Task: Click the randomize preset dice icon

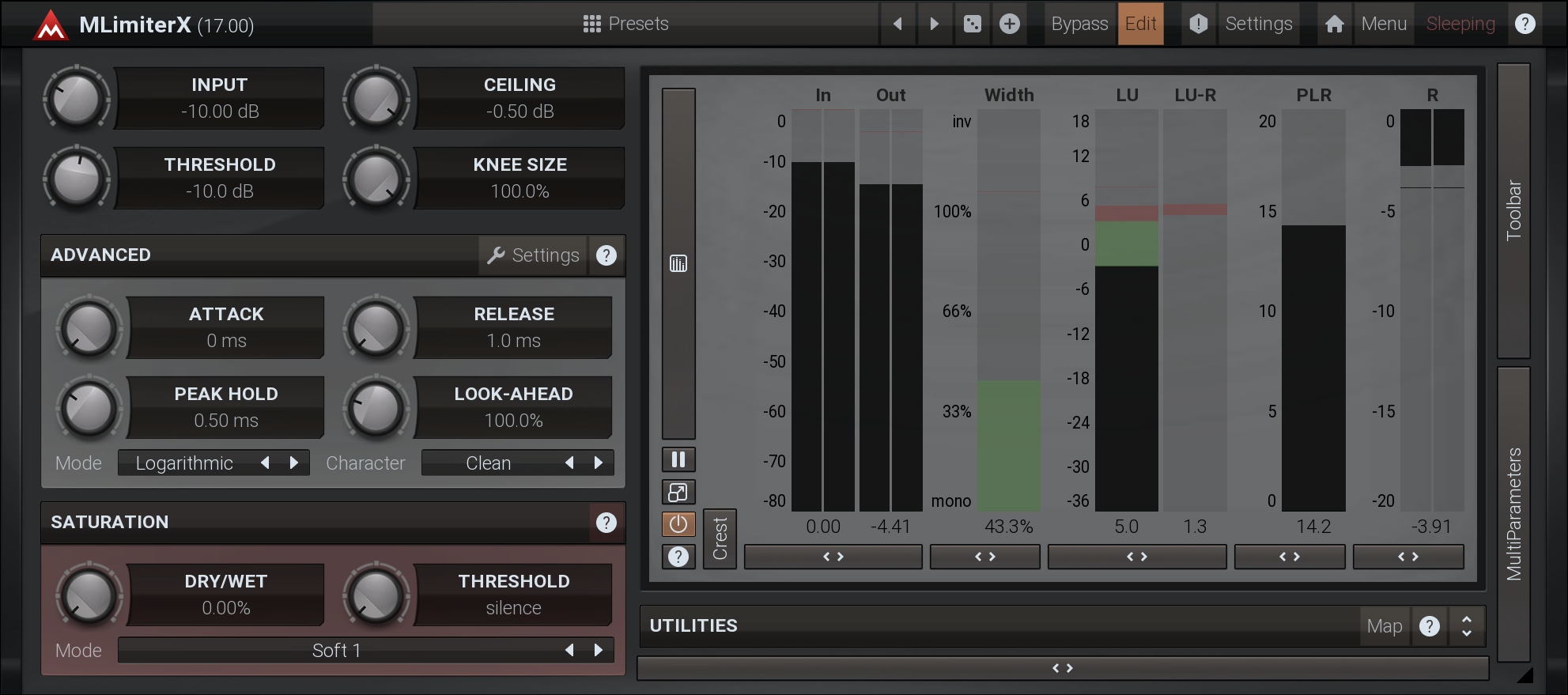Action: click(973, 24)
